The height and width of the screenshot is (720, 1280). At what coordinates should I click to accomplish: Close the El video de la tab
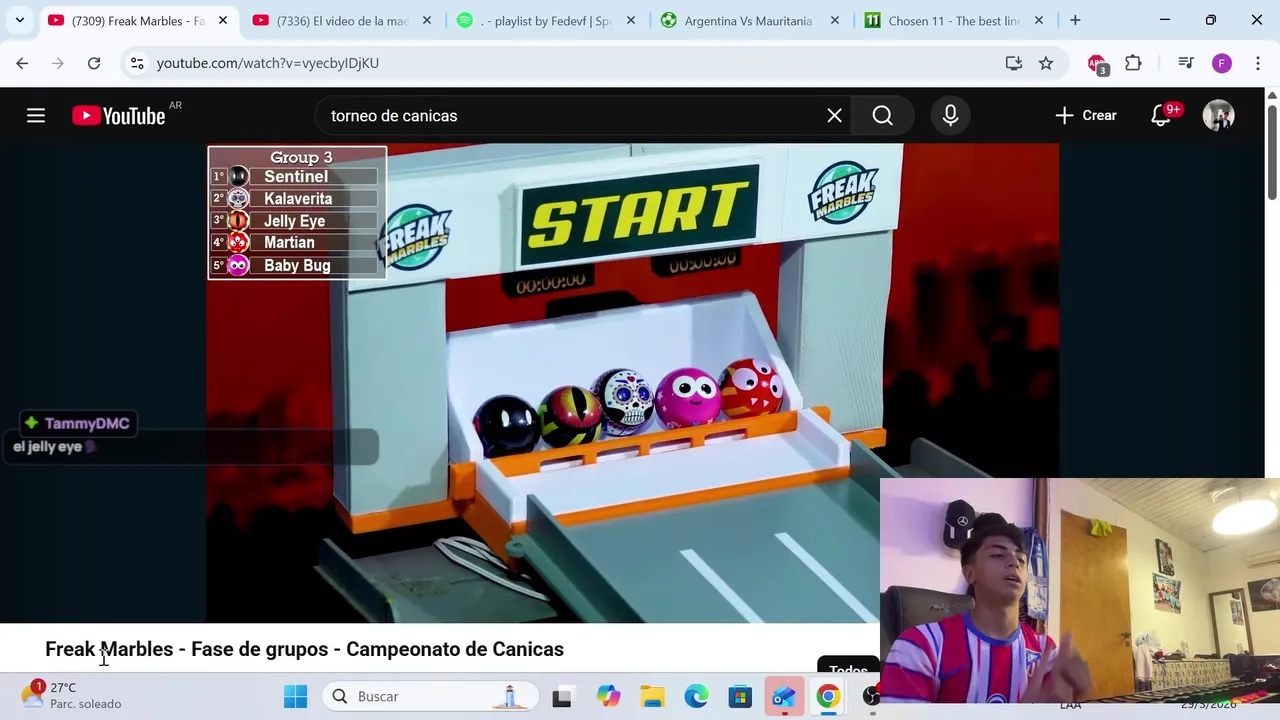(x=427, y=20)
